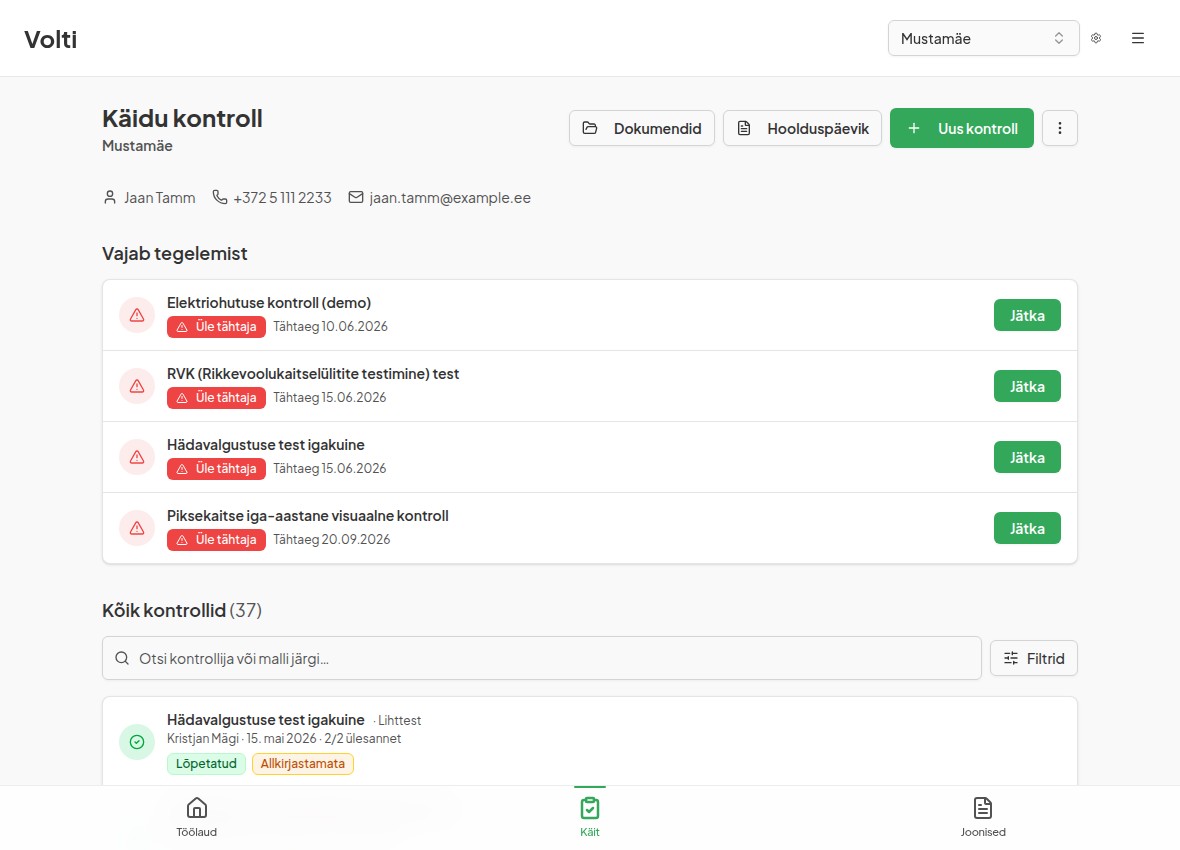The height and width of the screenshot is (850, 1180).
Task: Click the Üle tähtaja badge dated 10.06.2026
Action: [216, 327]
